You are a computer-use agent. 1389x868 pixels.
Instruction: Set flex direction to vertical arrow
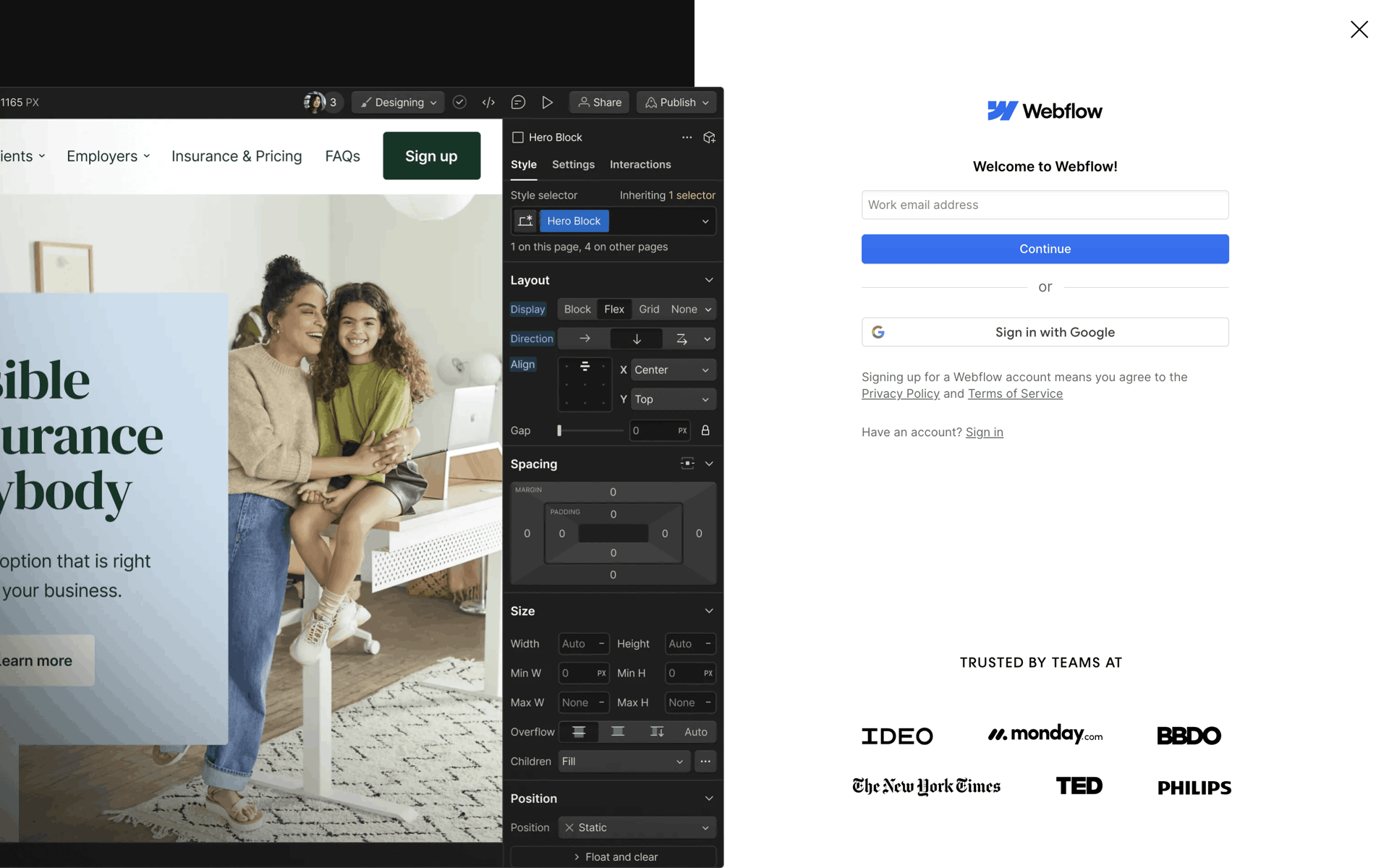click(x=637, y=339)
